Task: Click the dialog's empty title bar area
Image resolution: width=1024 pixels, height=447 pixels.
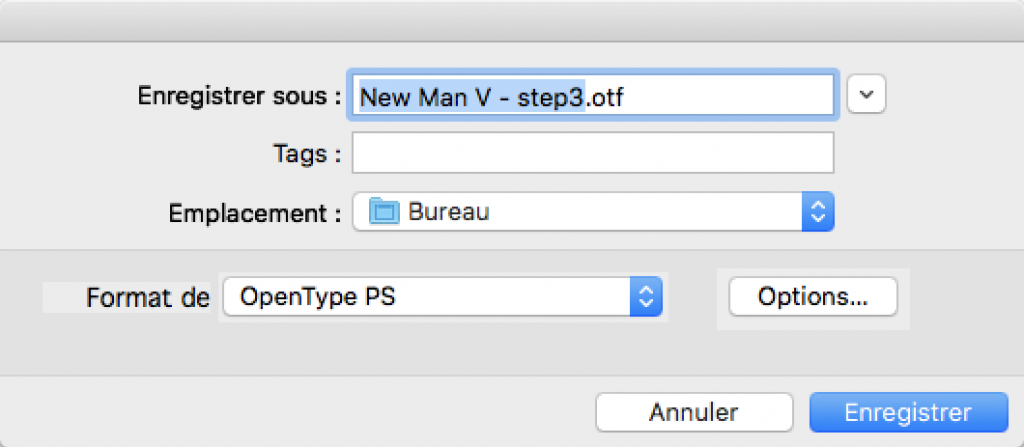Action: pyautogui.click(x=512, y=22)
